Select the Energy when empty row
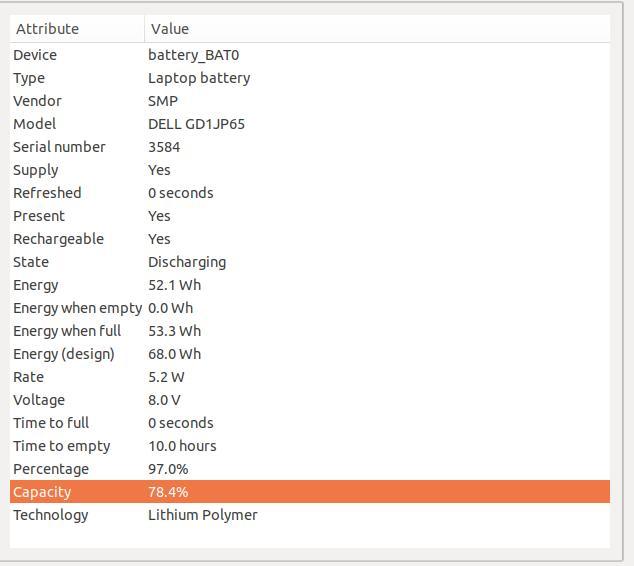Image resolution: width=634 pixels, height=566 pixels. (x=310, y=308)
